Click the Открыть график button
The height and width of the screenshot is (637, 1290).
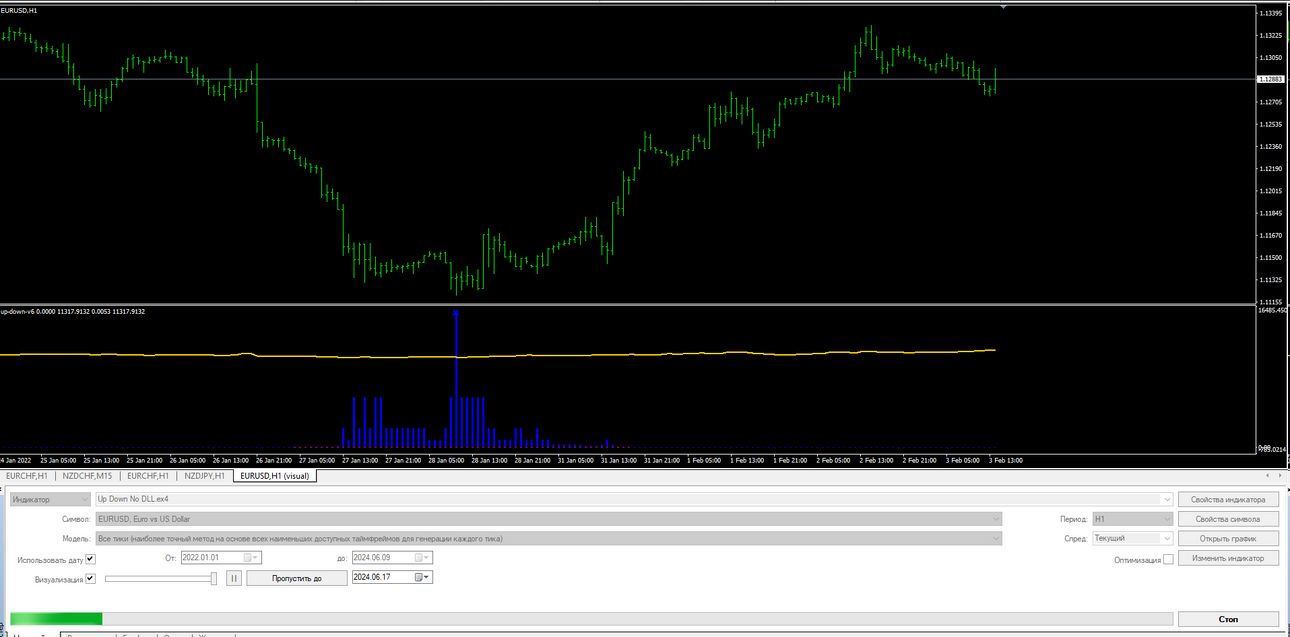(1228, 538)
